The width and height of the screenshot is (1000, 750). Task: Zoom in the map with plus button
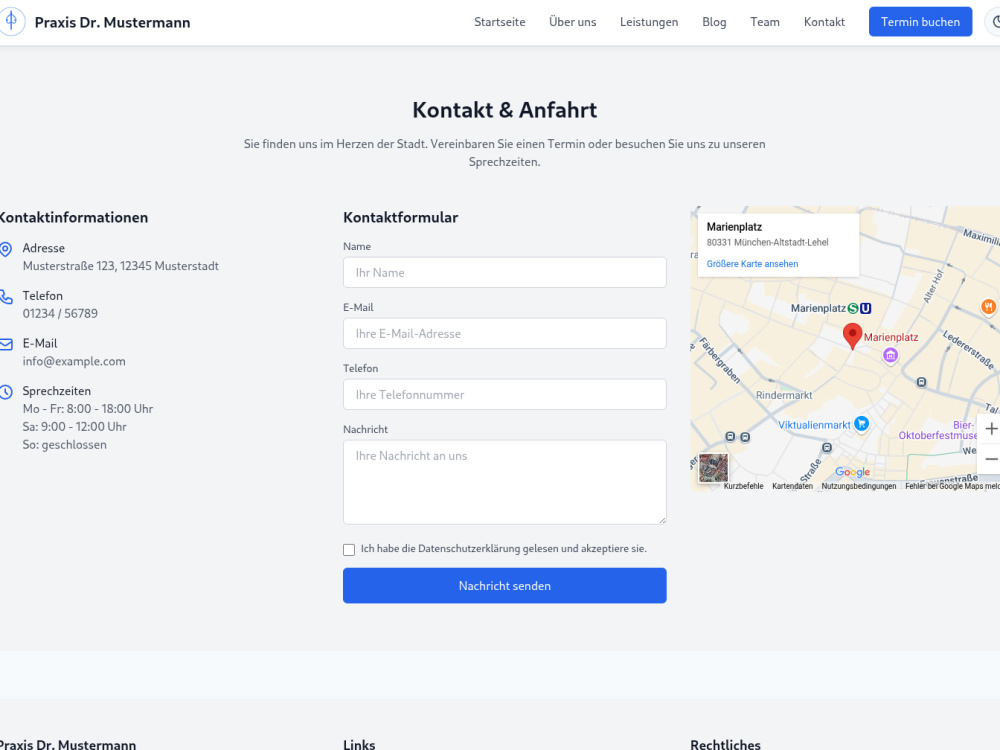(x=990, y=429)
